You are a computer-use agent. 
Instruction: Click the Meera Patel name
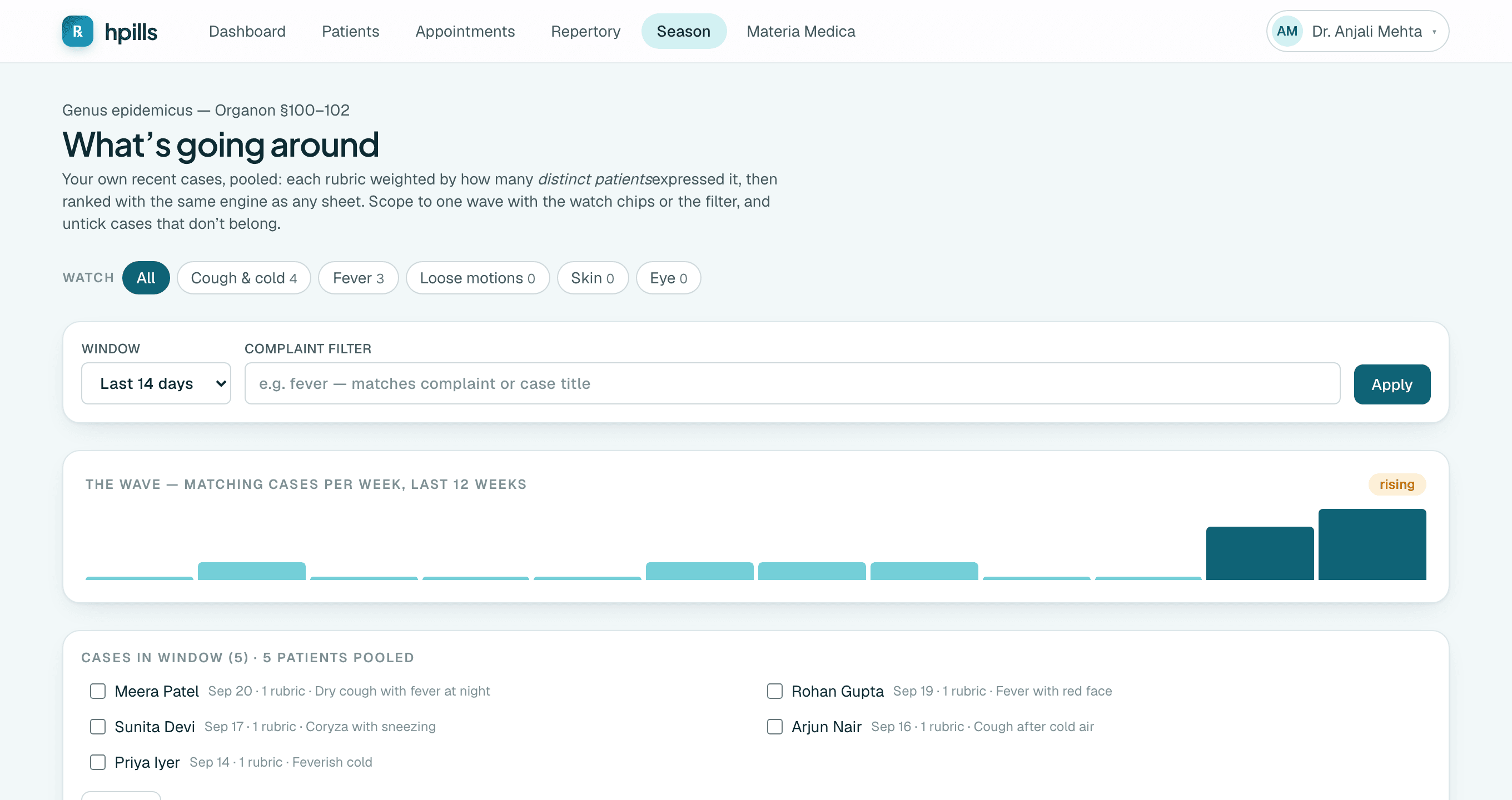157,692
